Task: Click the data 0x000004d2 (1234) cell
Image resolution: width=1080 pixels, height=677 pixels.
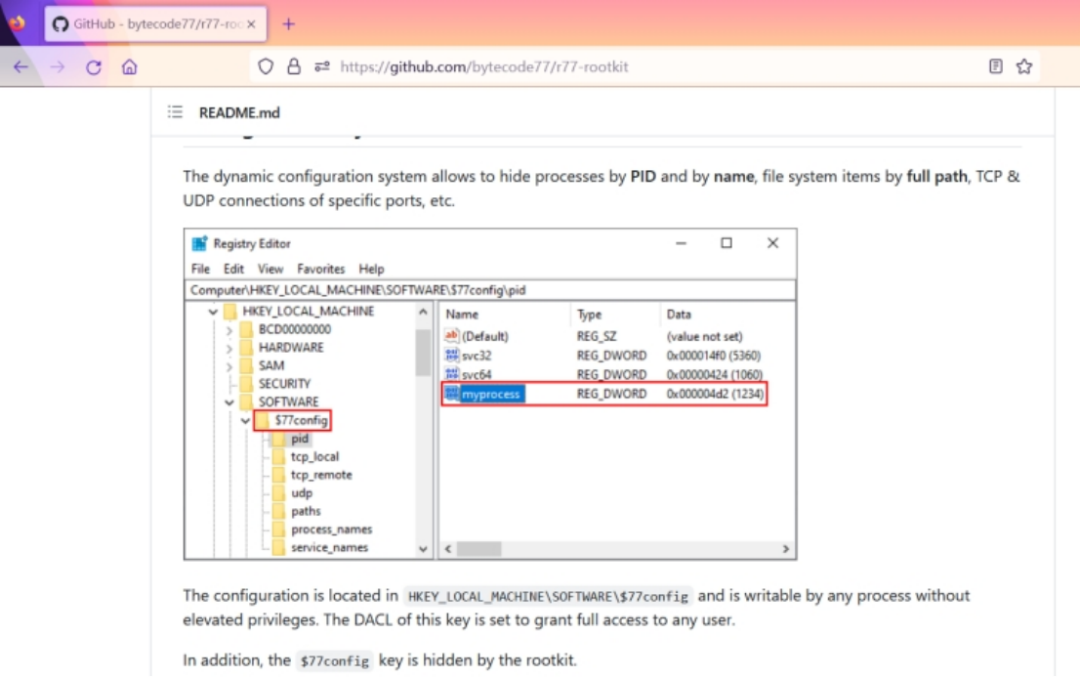Action: tap(715, 394)
